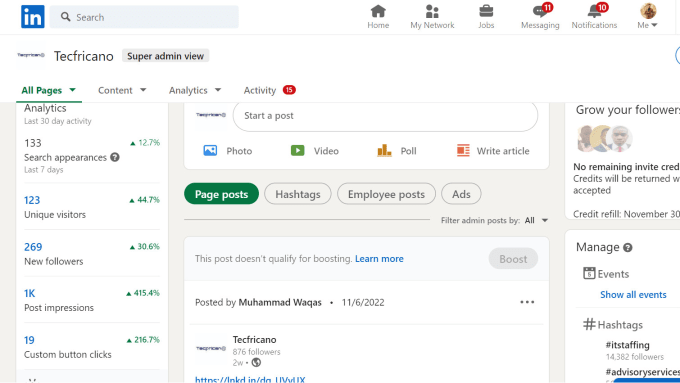Open help for Search appearances
Viewport: 680px width, 383px height.
click(x=115, y=157)
